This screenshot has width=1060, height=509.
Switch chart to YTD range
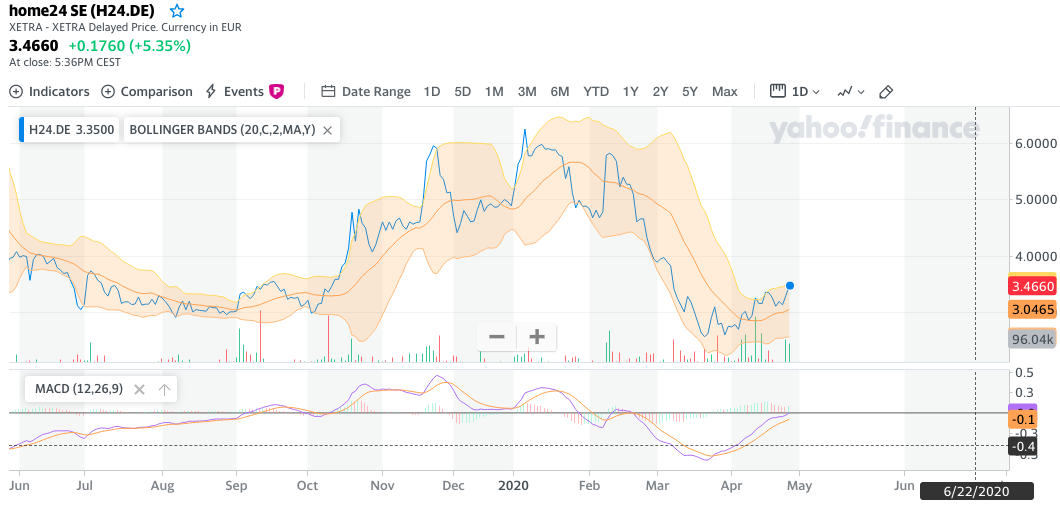point(596,91)
